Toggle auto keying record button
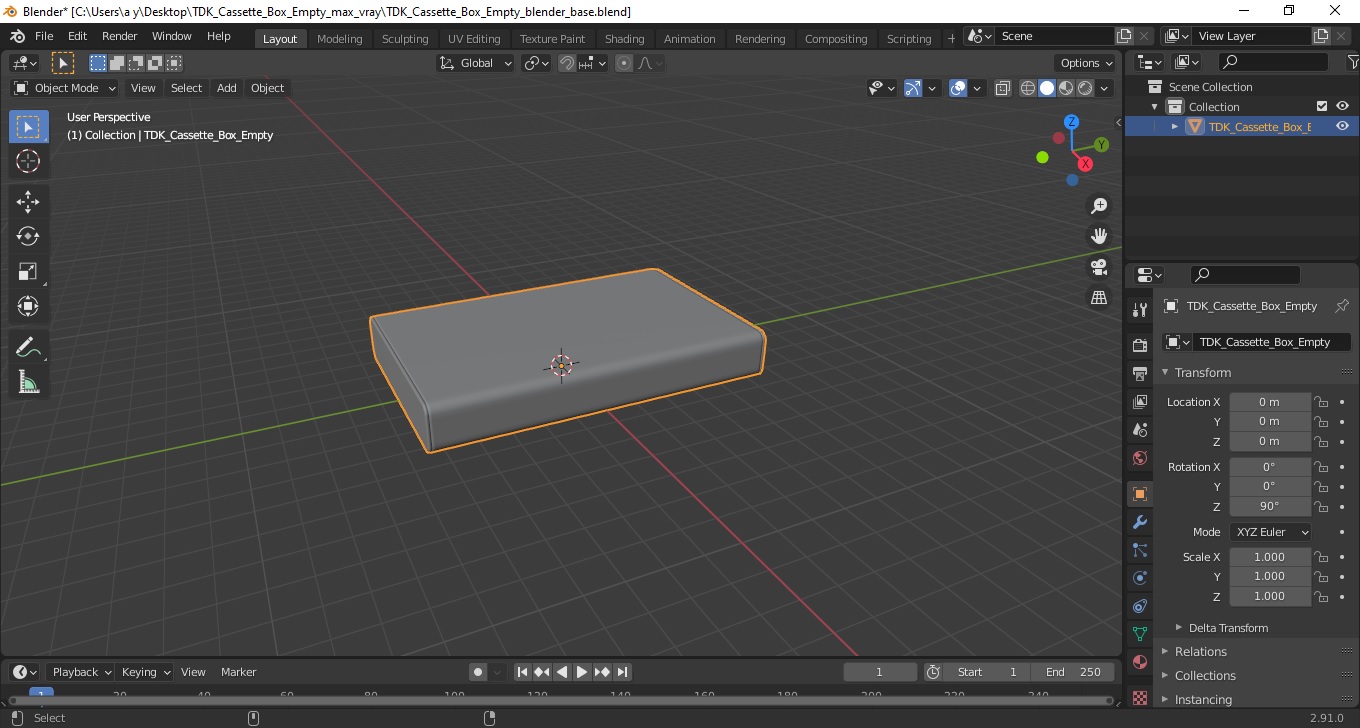Image resolution: width=1360 pixels, height=728 pixels. click(x=478, y=672)
